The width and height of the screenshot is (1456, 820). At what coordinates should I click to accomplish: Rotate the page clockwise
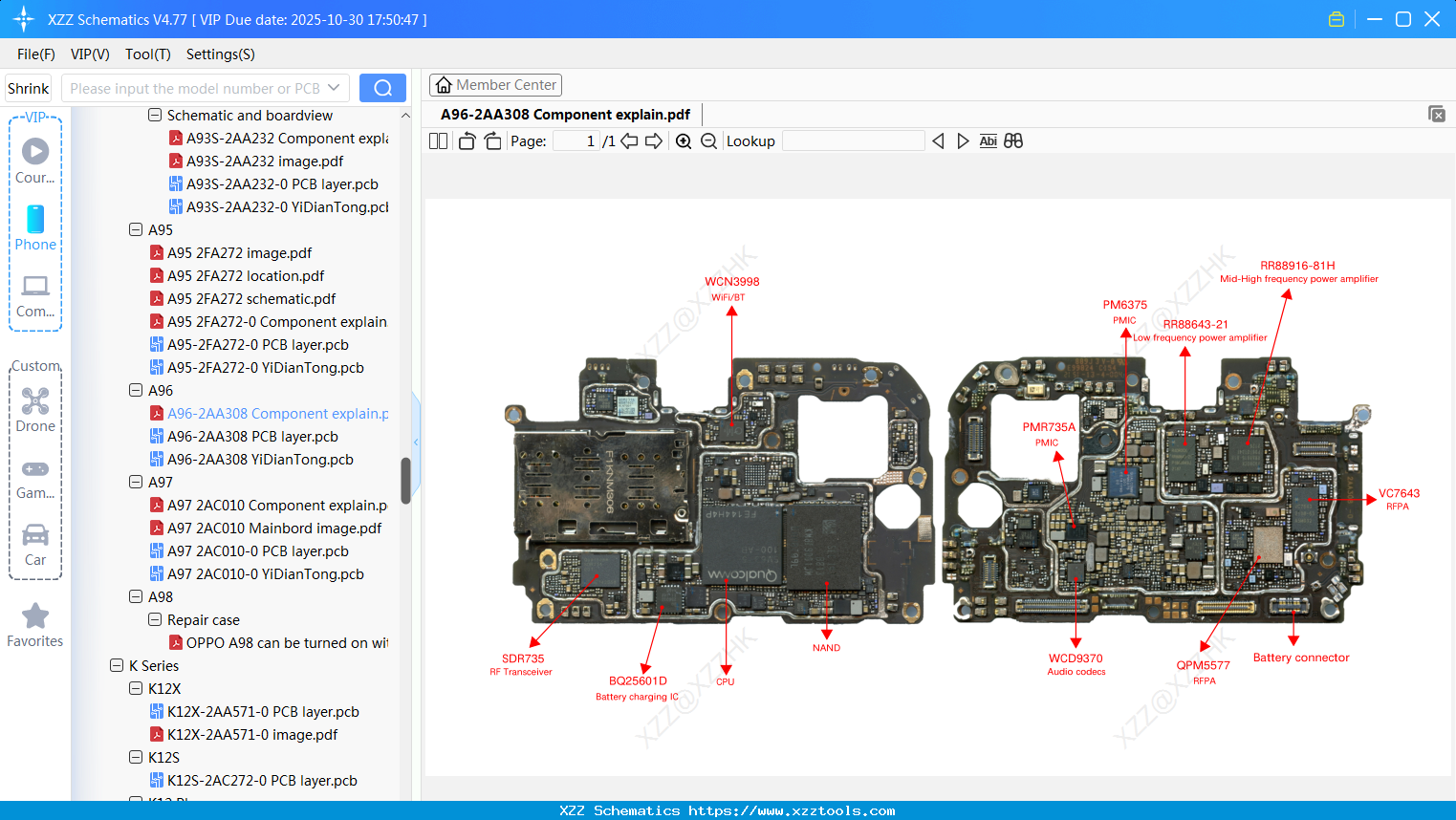click(492, 140)
